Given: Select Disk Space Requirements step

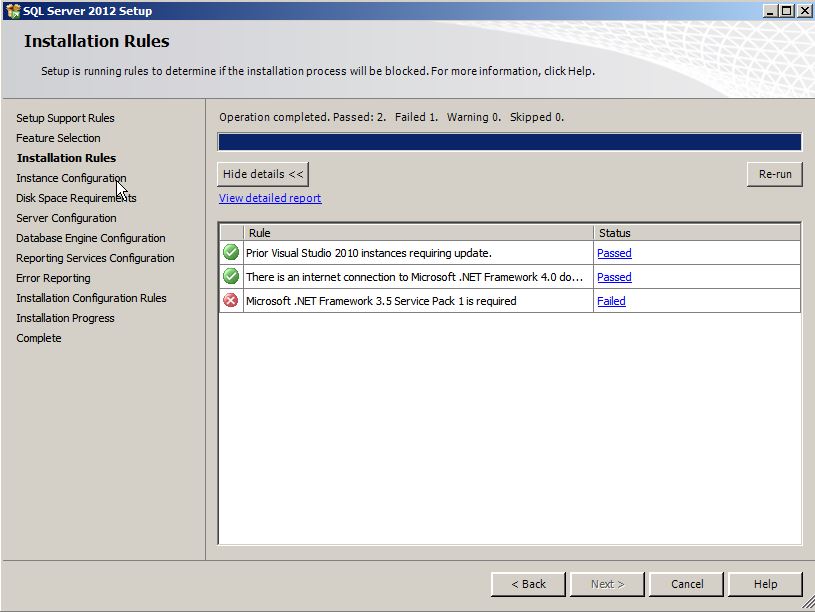Looking at the screenshot, I should [76, 198].
